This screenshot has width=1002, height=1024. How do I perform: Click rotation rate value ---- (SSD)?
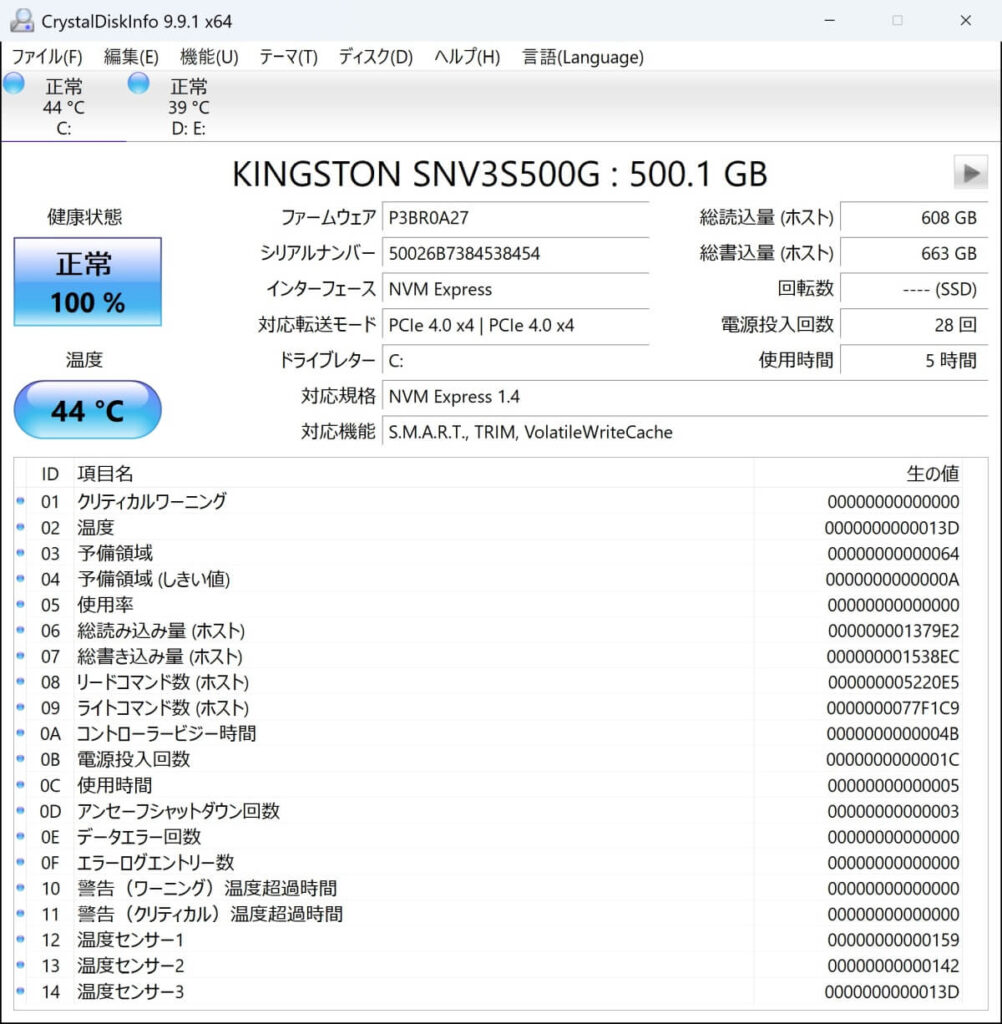pyautogui.click(x=914, y=289)
